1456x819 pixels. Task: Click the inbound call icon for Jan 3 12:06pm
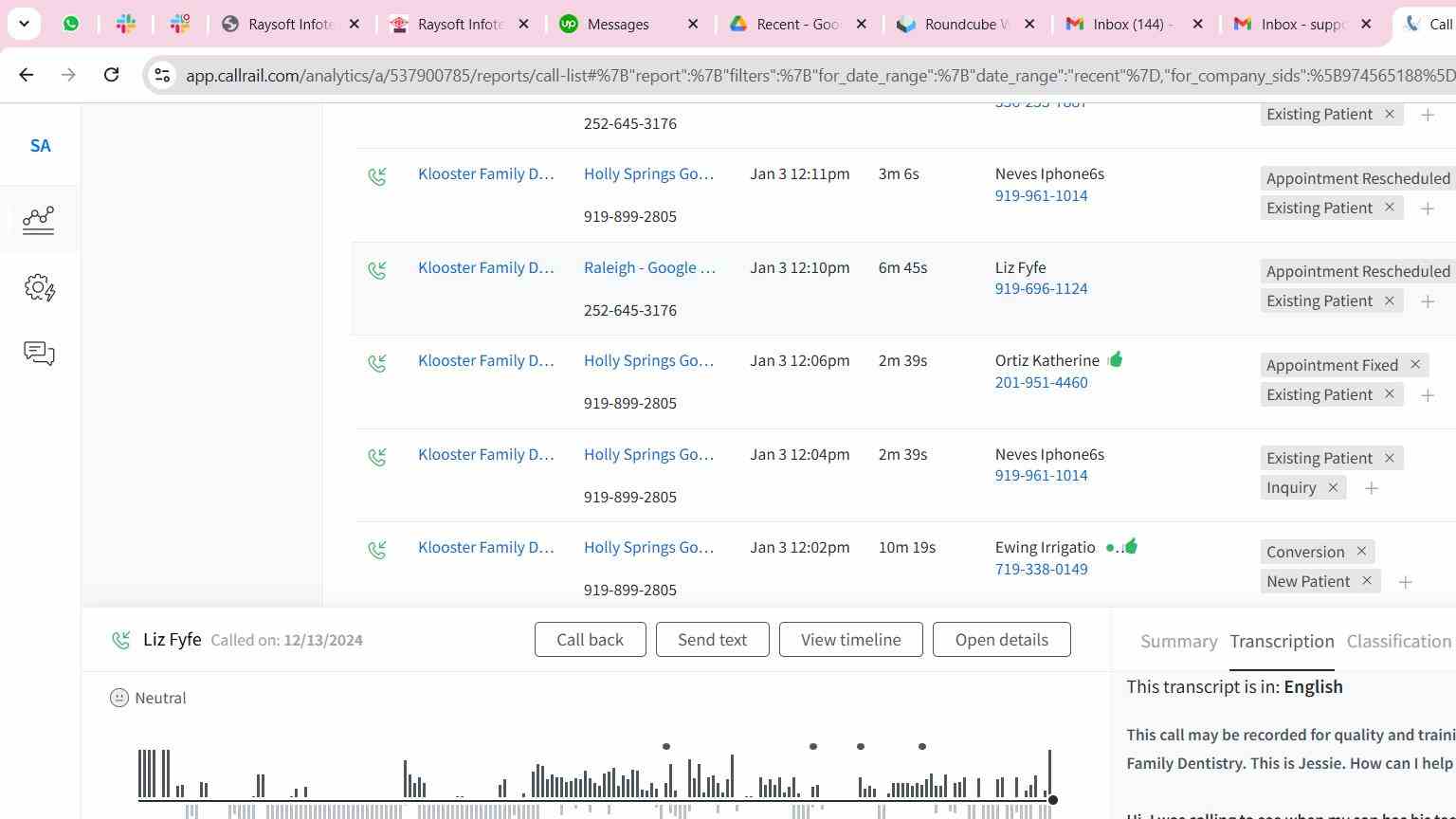coord(377,363)
